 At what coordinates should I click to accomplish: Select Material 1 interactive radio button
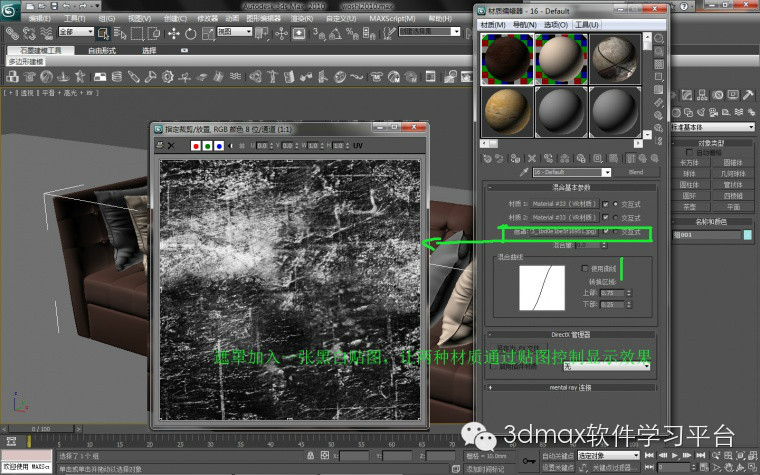(x=616, y=204)
